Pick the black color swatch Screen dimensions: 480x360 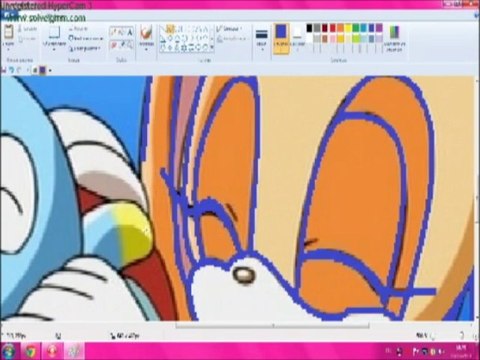click(309, 28)
